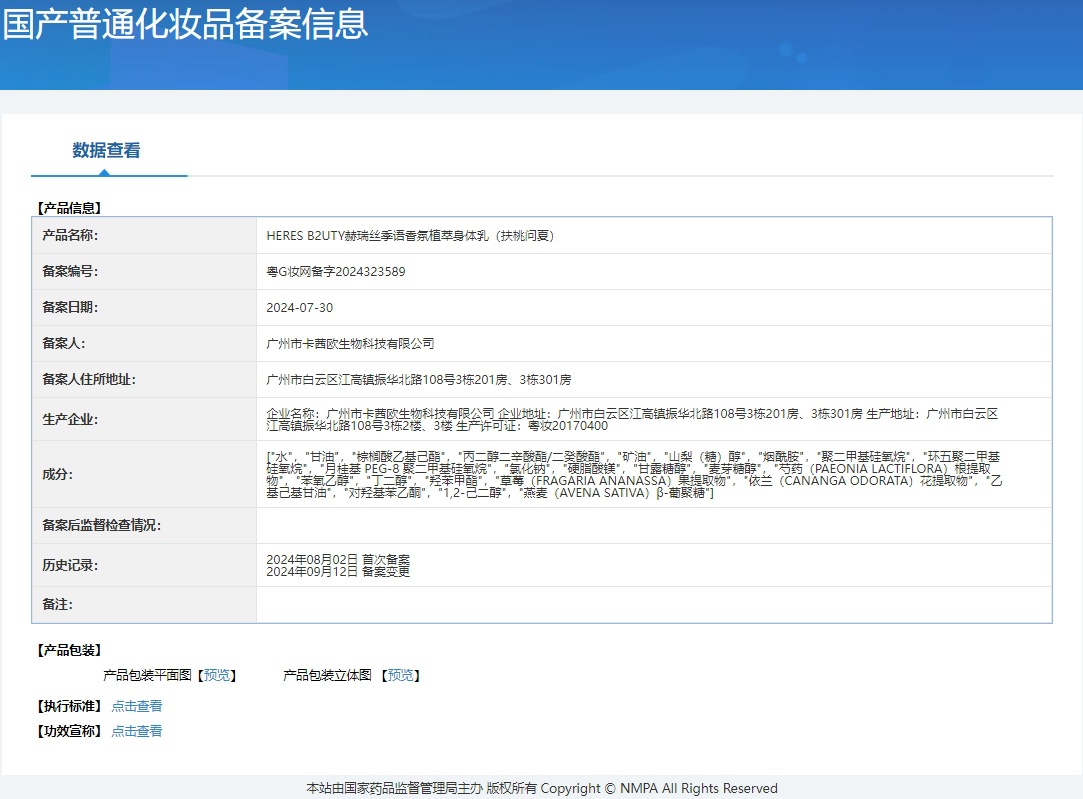Select the 备案人住所地址 value with 振华北路108号
The width and height of the screenshot is (1083, 799).
419,379
